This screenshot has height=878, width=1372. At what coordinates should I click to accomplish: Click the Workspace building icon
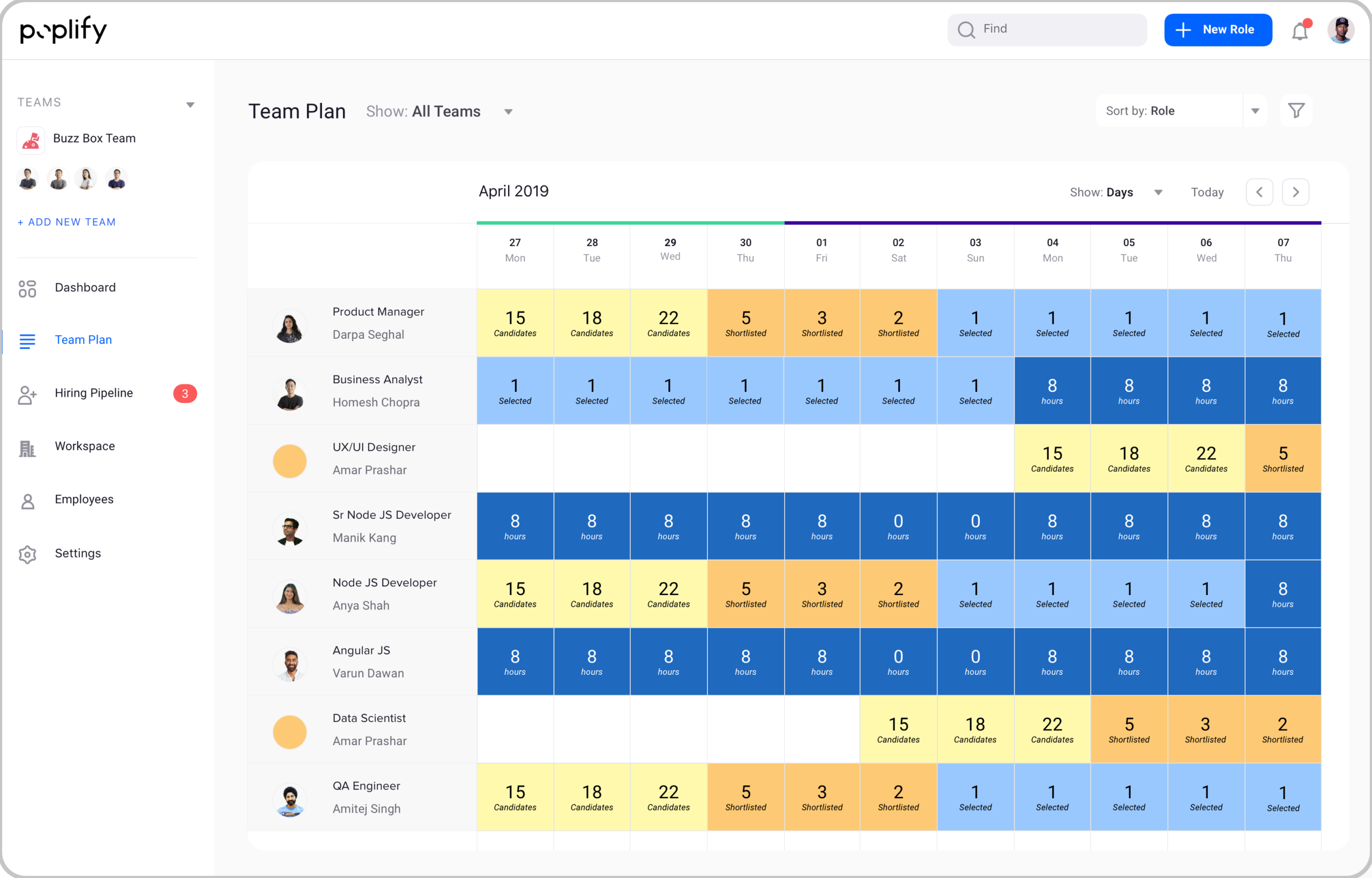pyautogui.click(x=27, y=448)
